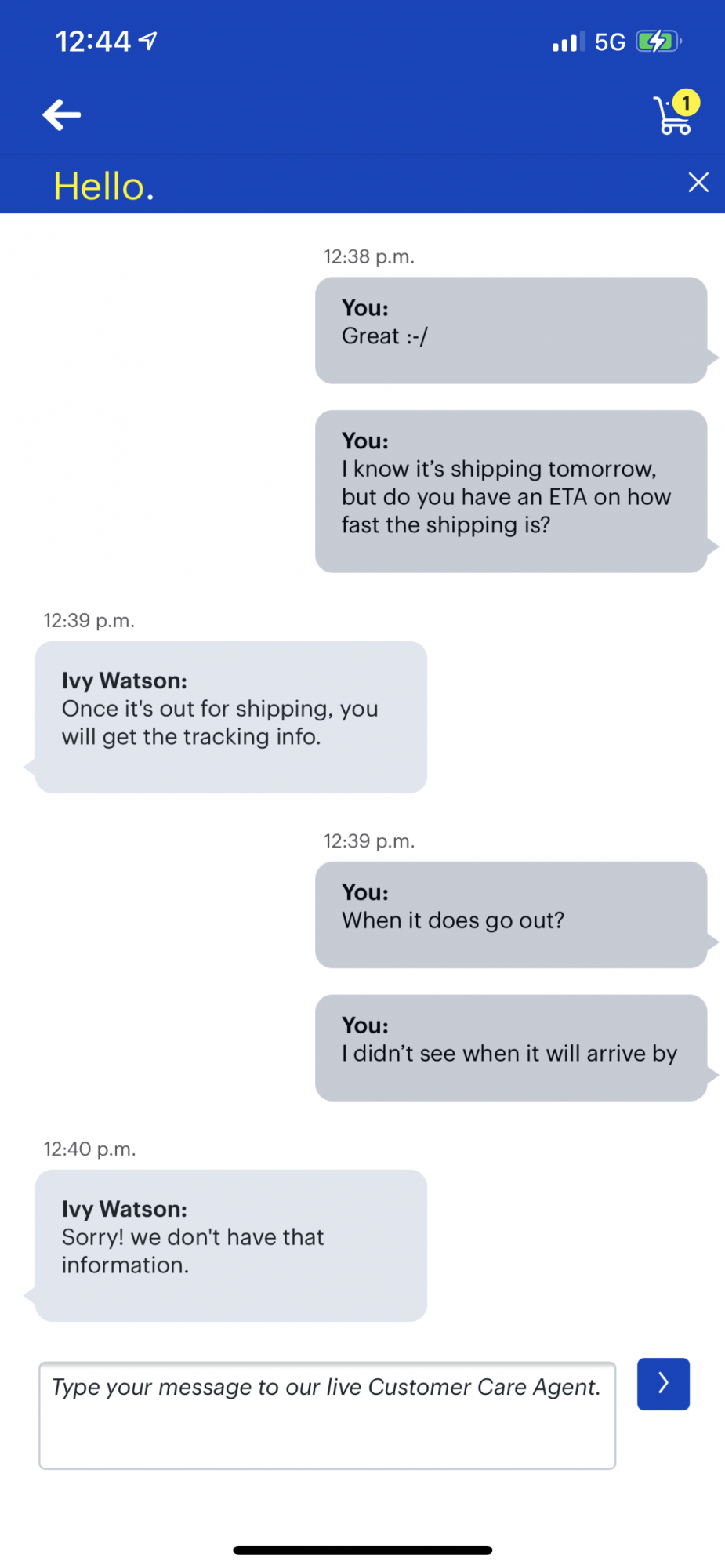
Task: Tap the location arrow in status bar
Action: (x=148, y=41)
